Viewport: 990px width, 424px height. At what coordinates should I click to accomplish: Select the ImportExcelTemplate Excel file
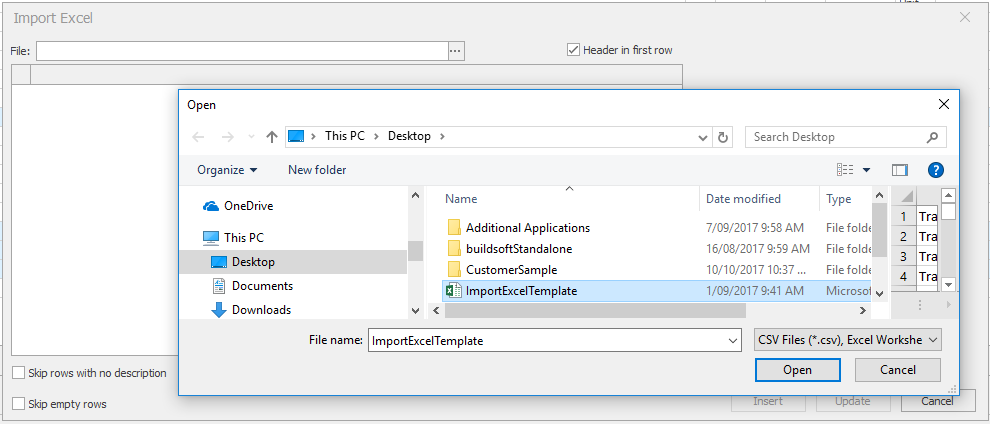521,291
